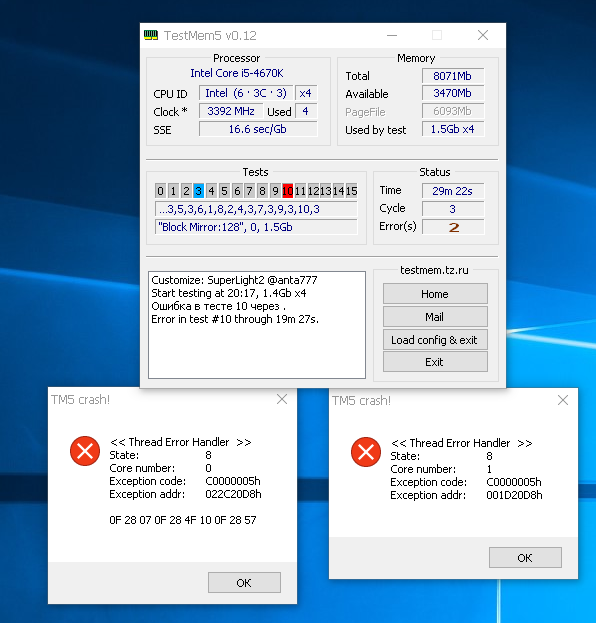Select the red failed test 10 box
Viewport: 596px width, 623px height.
point(288,191)
